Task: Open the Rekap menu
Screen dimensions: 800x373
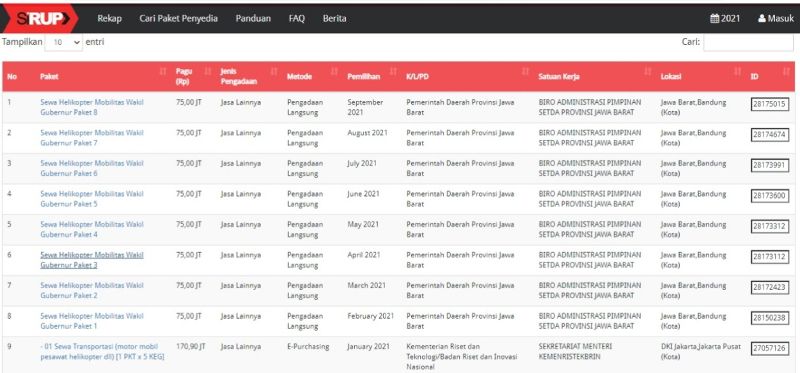Action: pos(110,18)
